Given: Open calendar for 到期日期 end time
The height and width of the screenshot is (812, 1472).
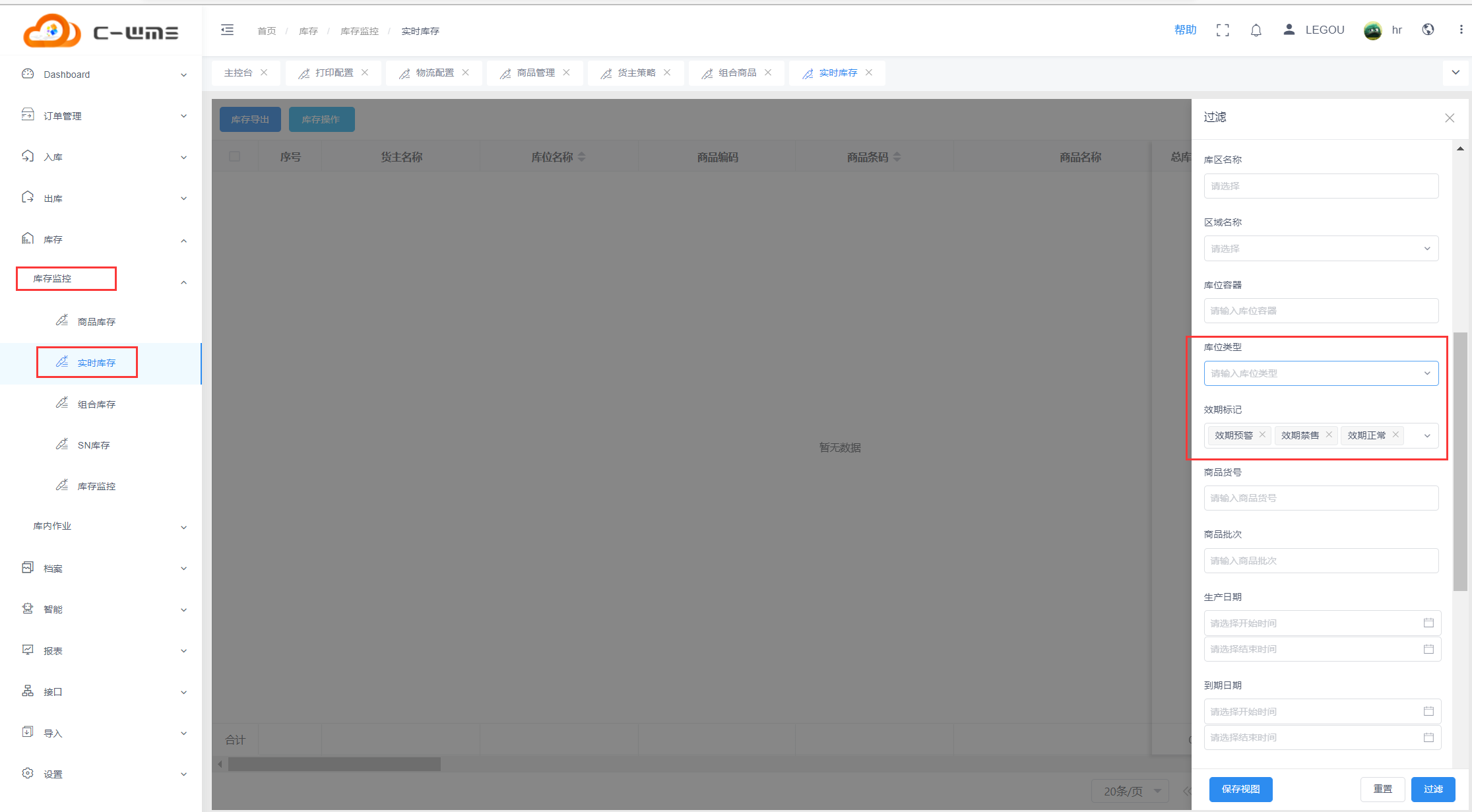Looking at the screenshot, I should 1428,737.
